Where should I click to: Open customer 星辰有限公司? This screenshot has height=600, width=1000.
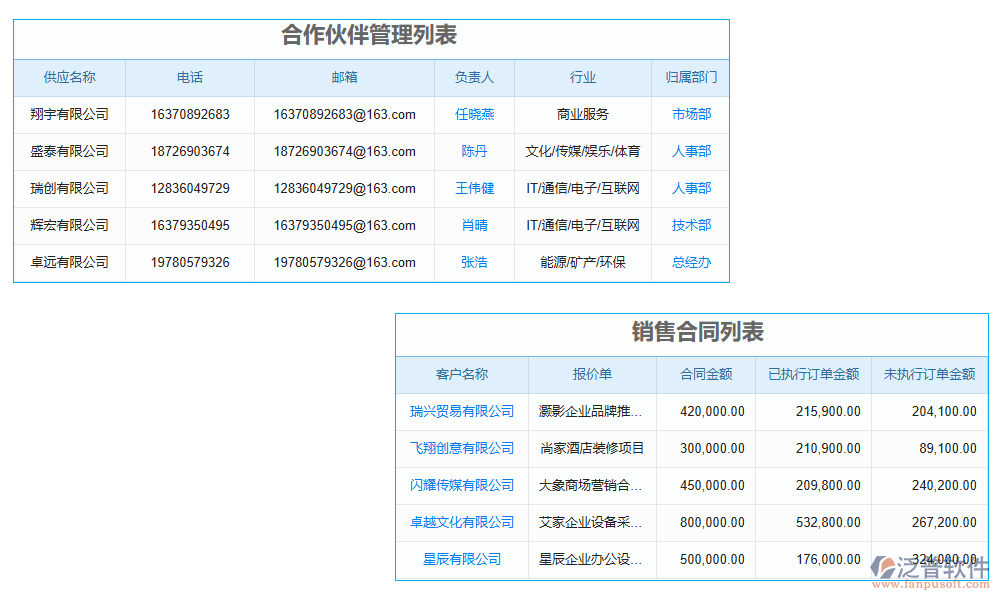(x=461, y=559)
